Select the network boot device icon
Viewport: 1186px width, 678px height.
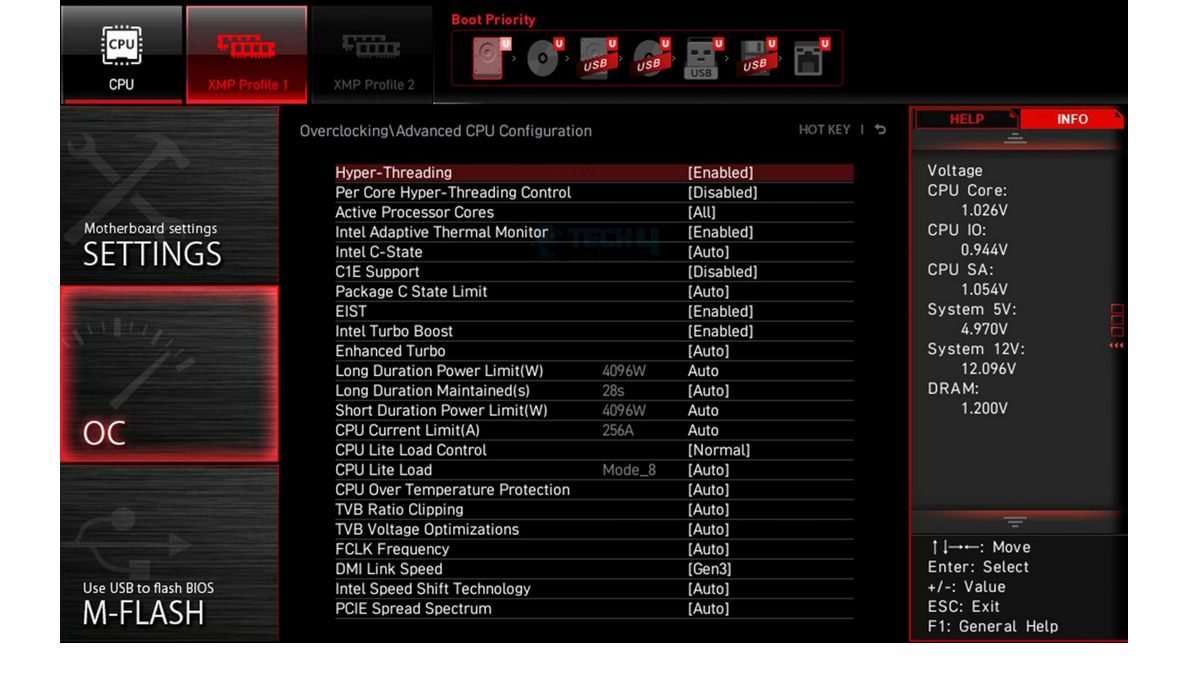(808, 58)
